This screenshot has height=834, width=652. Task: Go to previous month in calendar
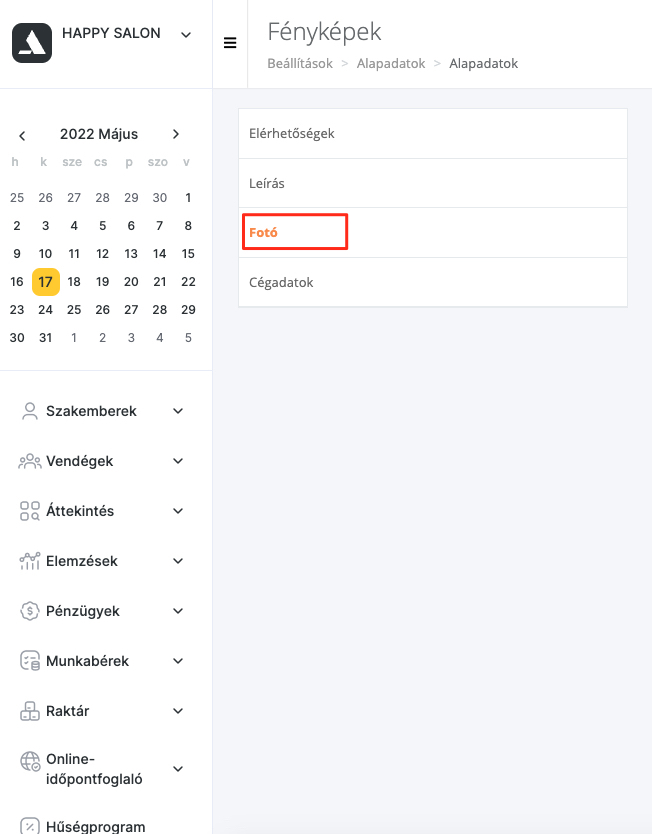(22, 136)
